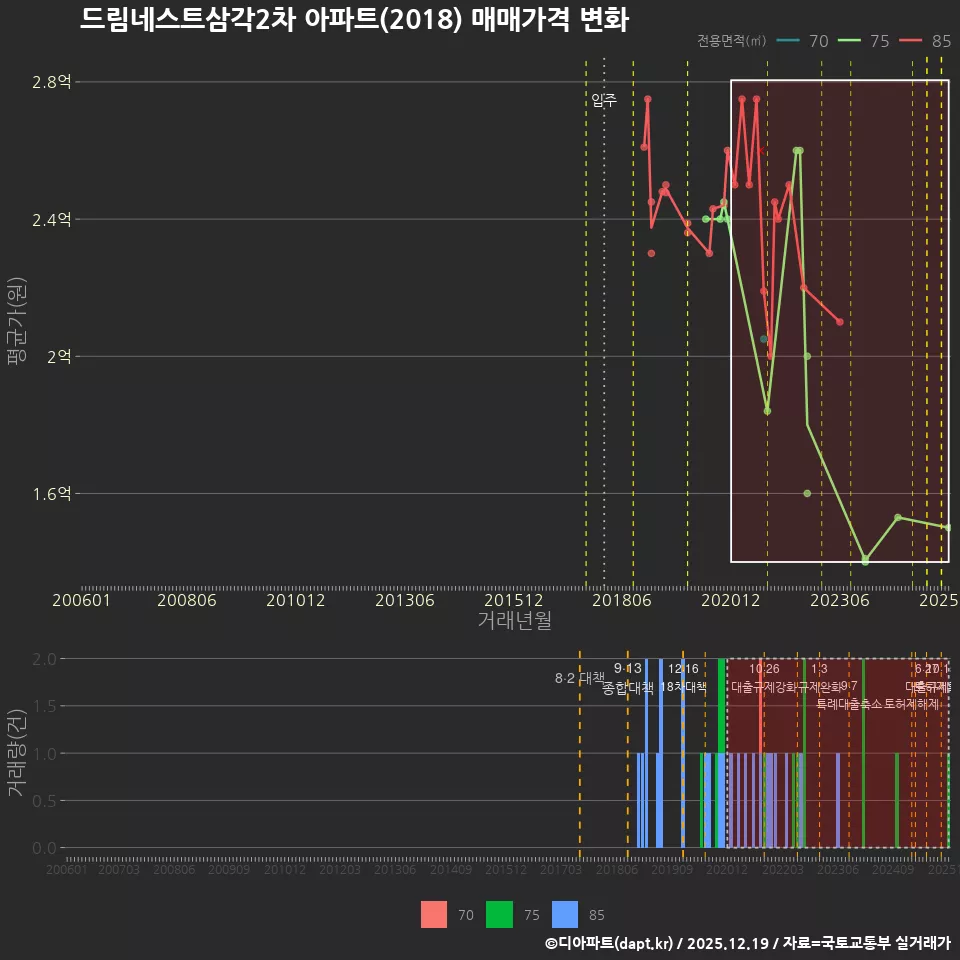This screenshot has height=960, width=960.
Task: Click 201012 on the price chart x-axis
Action: tap(296, 600)
